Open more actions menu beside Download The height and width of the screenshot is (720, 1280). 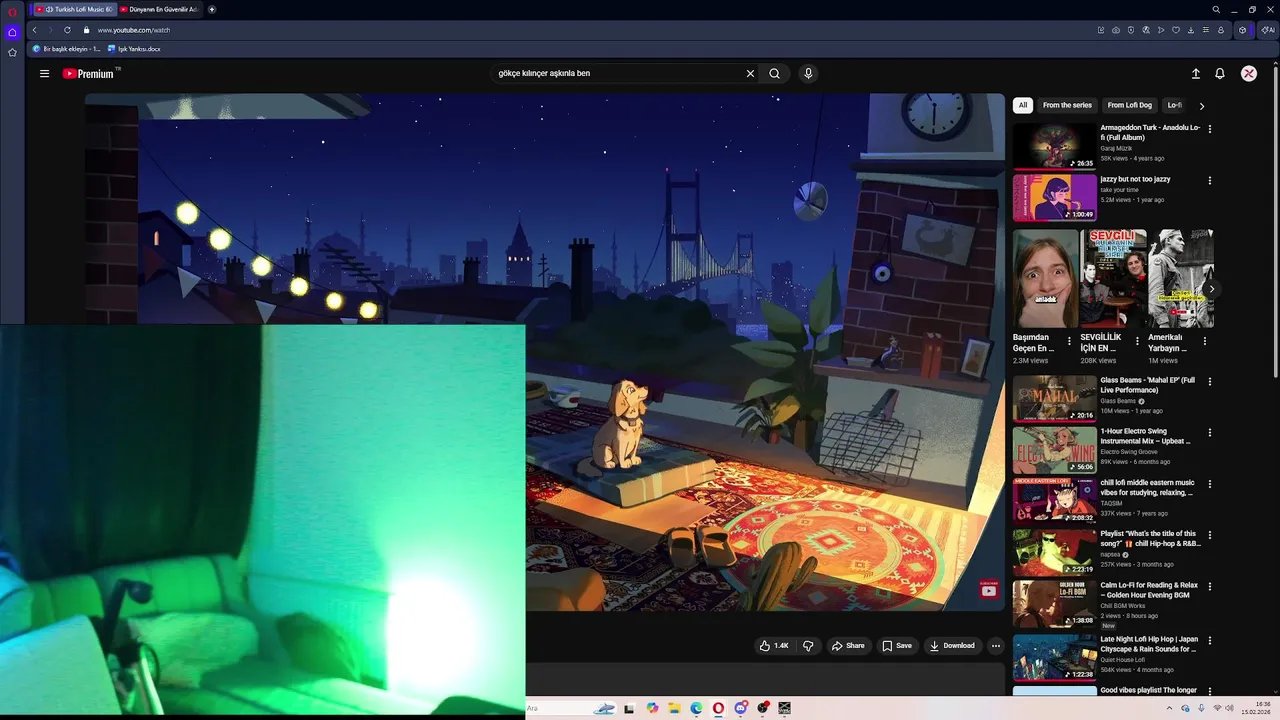tap(995, 646)
